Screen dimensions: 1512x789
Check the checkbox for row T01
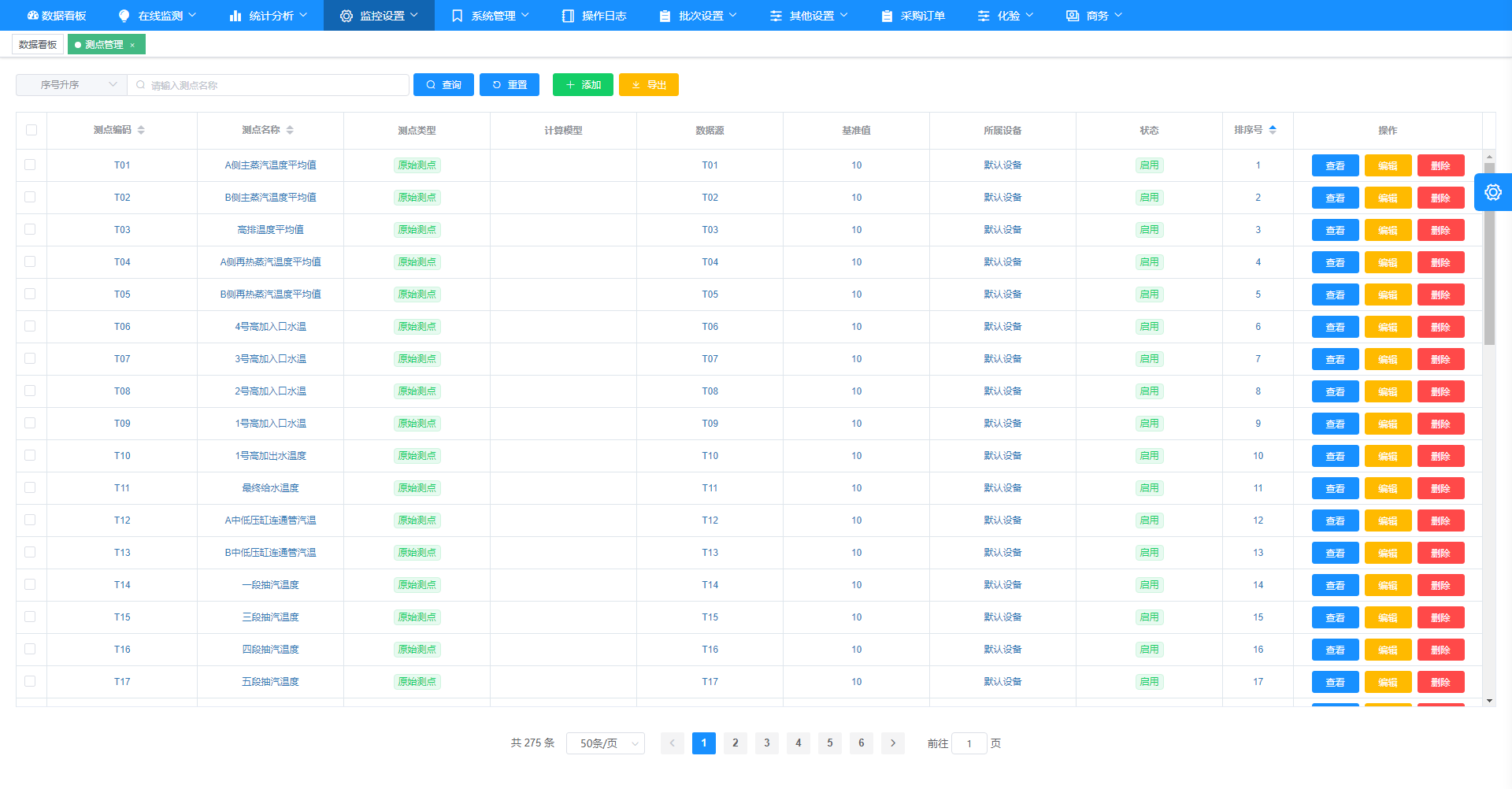tap(31, 165)
